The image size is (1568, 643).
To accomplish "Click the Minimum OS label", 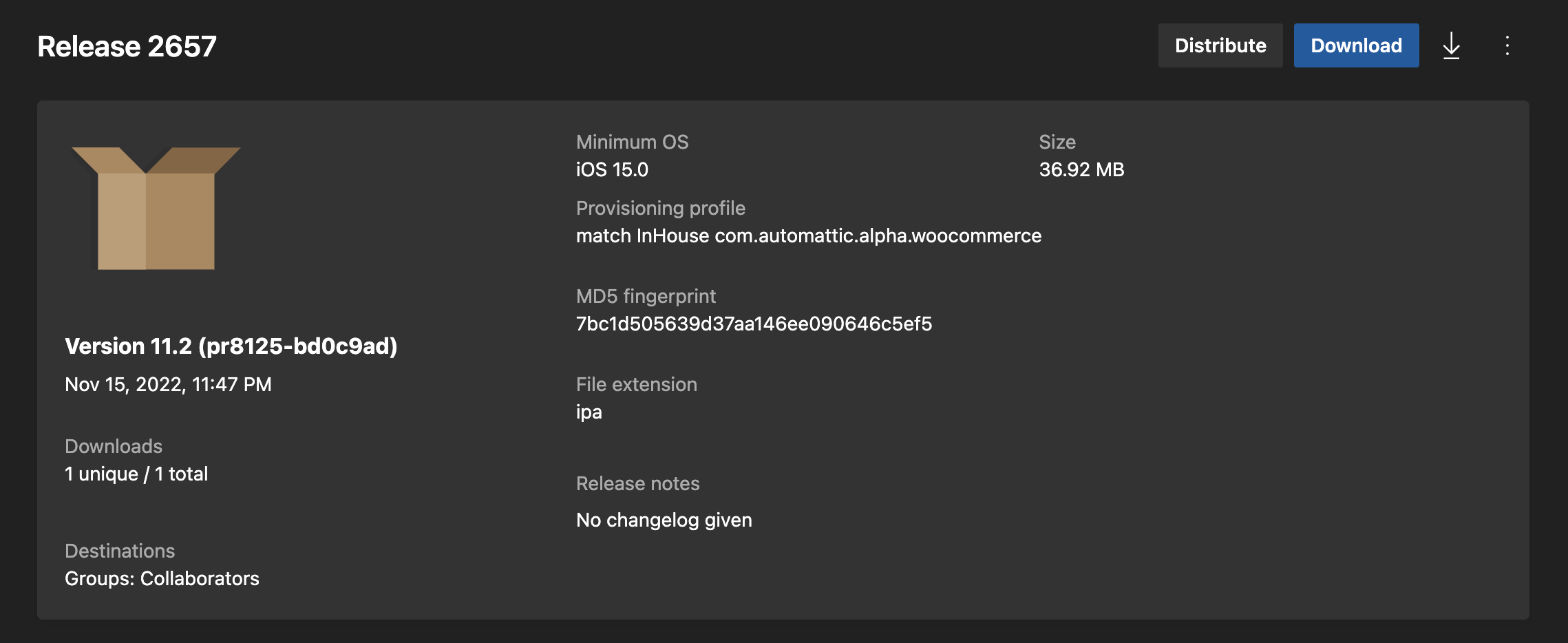I will click(632, 142).
